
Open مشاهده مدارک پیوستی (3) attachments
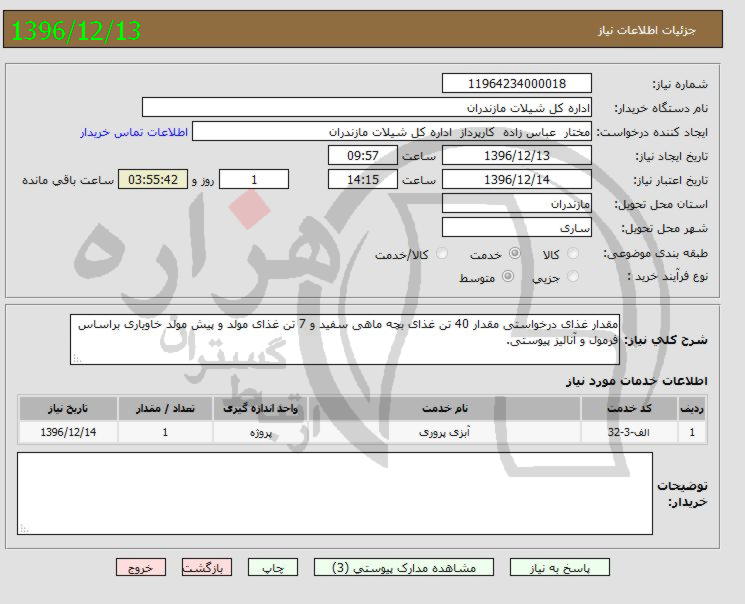click(x=413, y=567)
